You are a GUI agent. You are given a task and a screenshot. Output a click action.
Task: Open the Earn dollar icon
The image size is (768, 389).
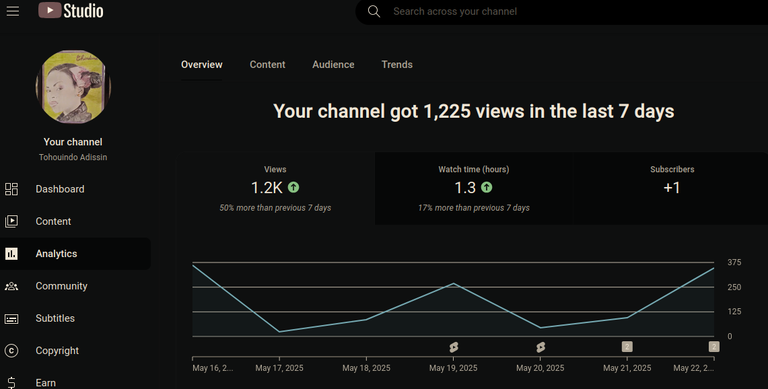point(11,383)
